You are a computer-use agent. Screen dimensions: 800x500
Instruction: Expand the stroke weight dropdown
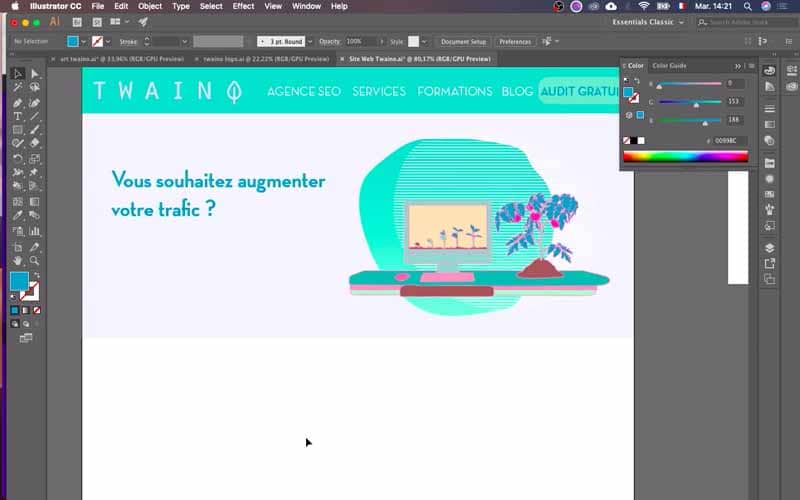(x=185, y=41)
